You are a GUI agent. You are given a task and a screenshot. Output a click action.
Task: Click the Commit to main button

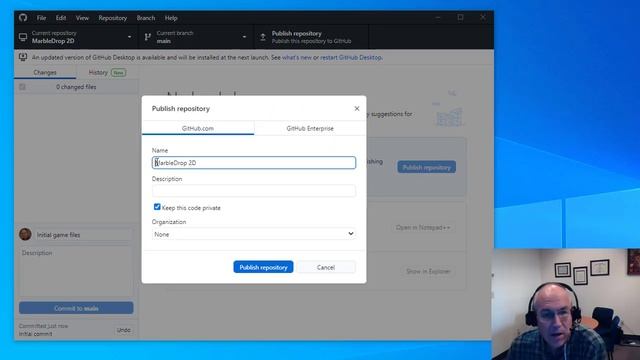pyautogui.click(x=76, y=308)
